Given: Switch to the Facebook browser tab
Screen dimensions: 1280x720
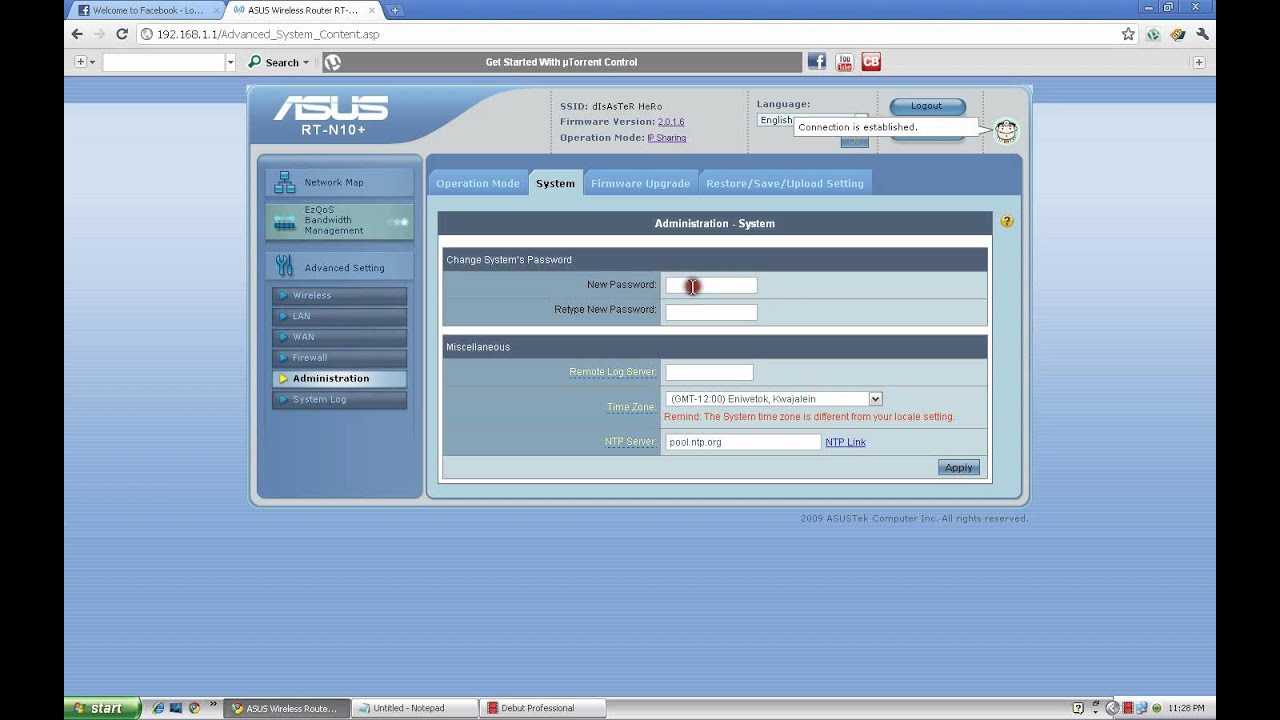Looking at the screenshot, I should [146, 10].
